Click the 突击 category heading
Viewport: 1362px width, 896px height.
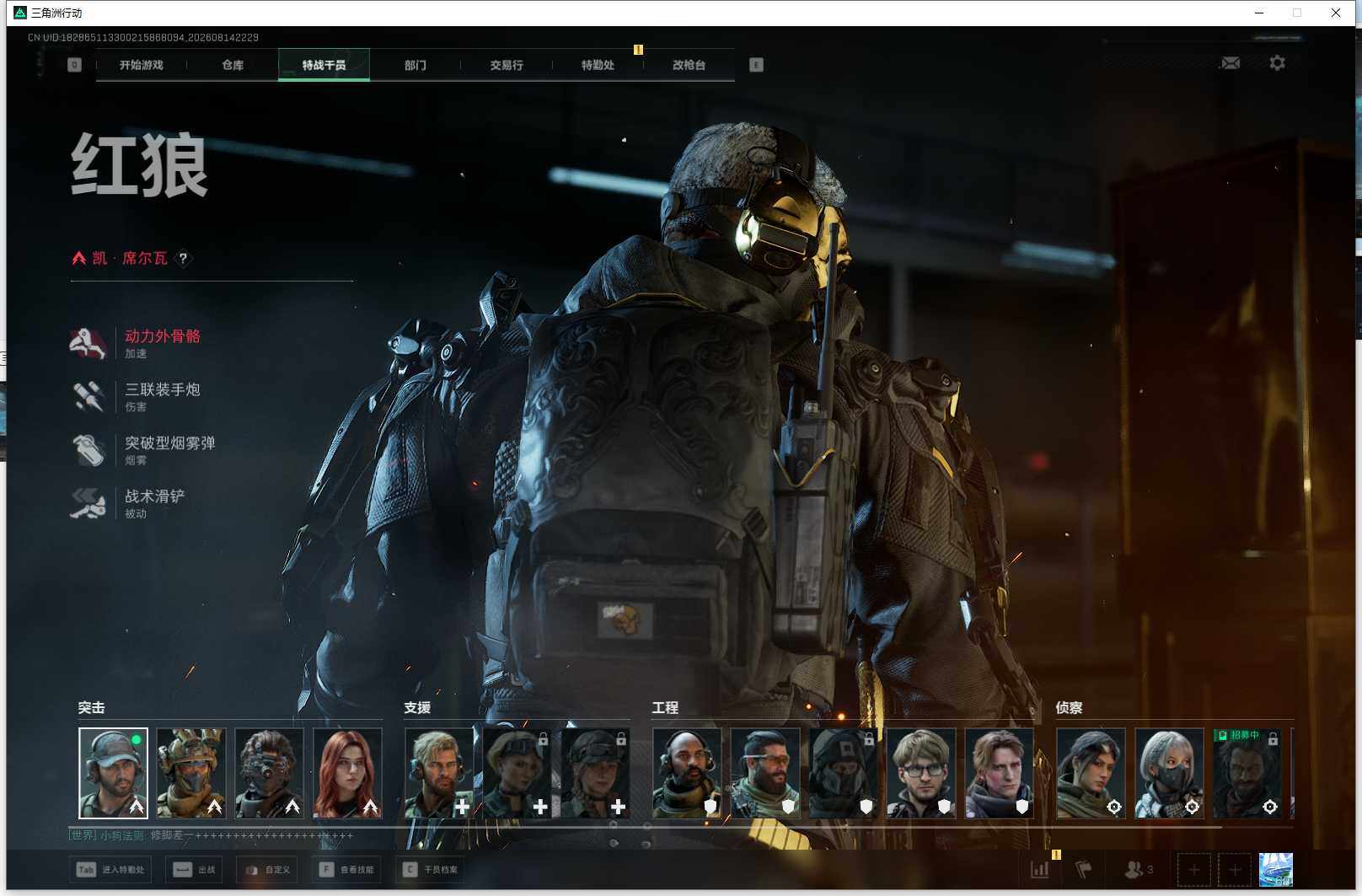91,708
